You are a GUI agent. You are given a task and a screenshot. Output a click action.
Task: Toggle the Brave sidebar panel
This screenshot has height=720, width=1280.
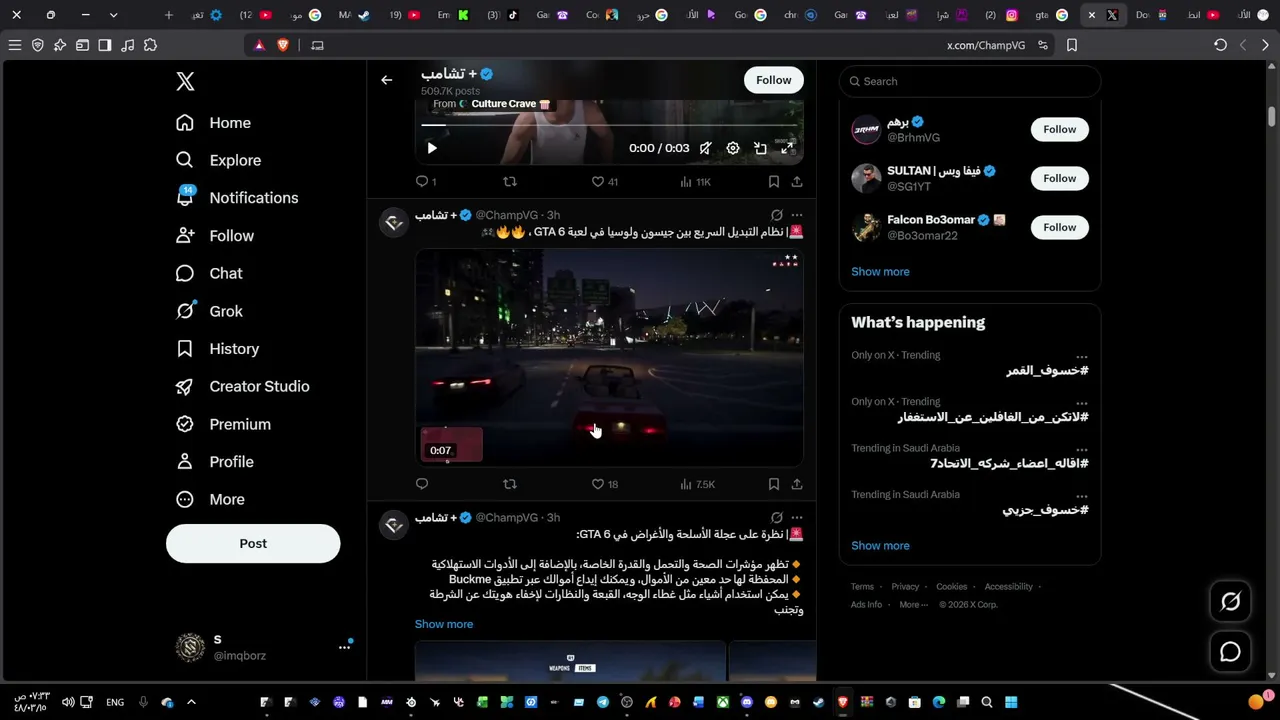[x=105, y=45]
